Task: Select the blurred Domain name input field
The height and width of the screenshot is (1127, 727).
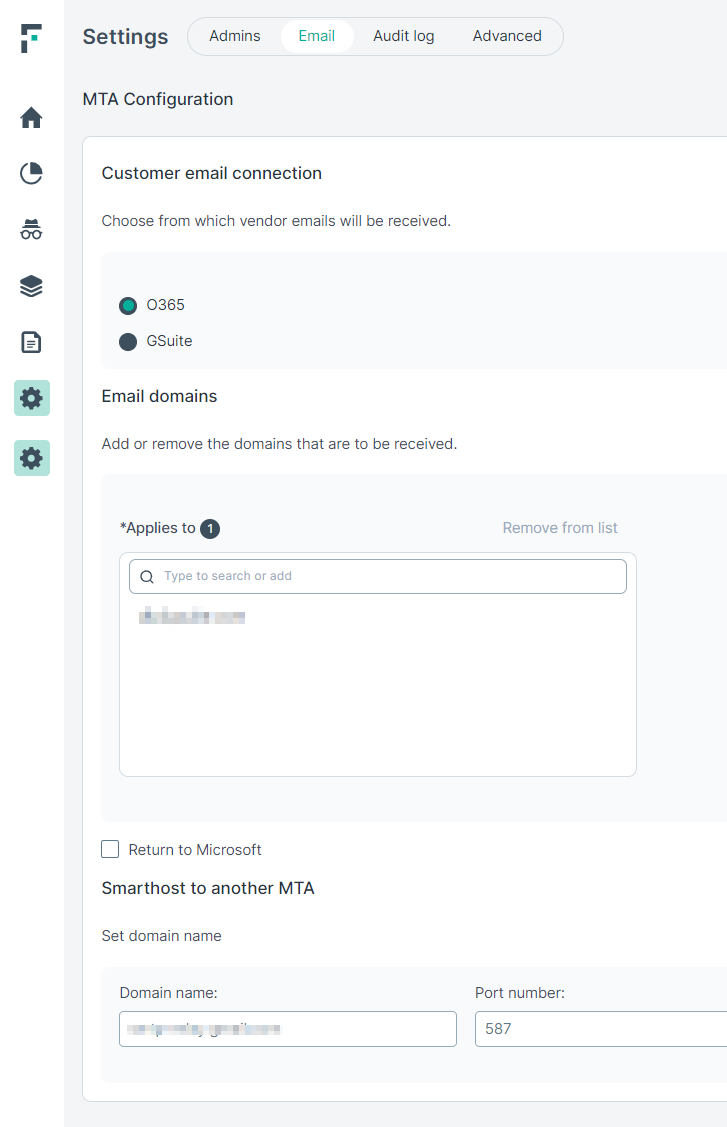Action: (288, 1028)
